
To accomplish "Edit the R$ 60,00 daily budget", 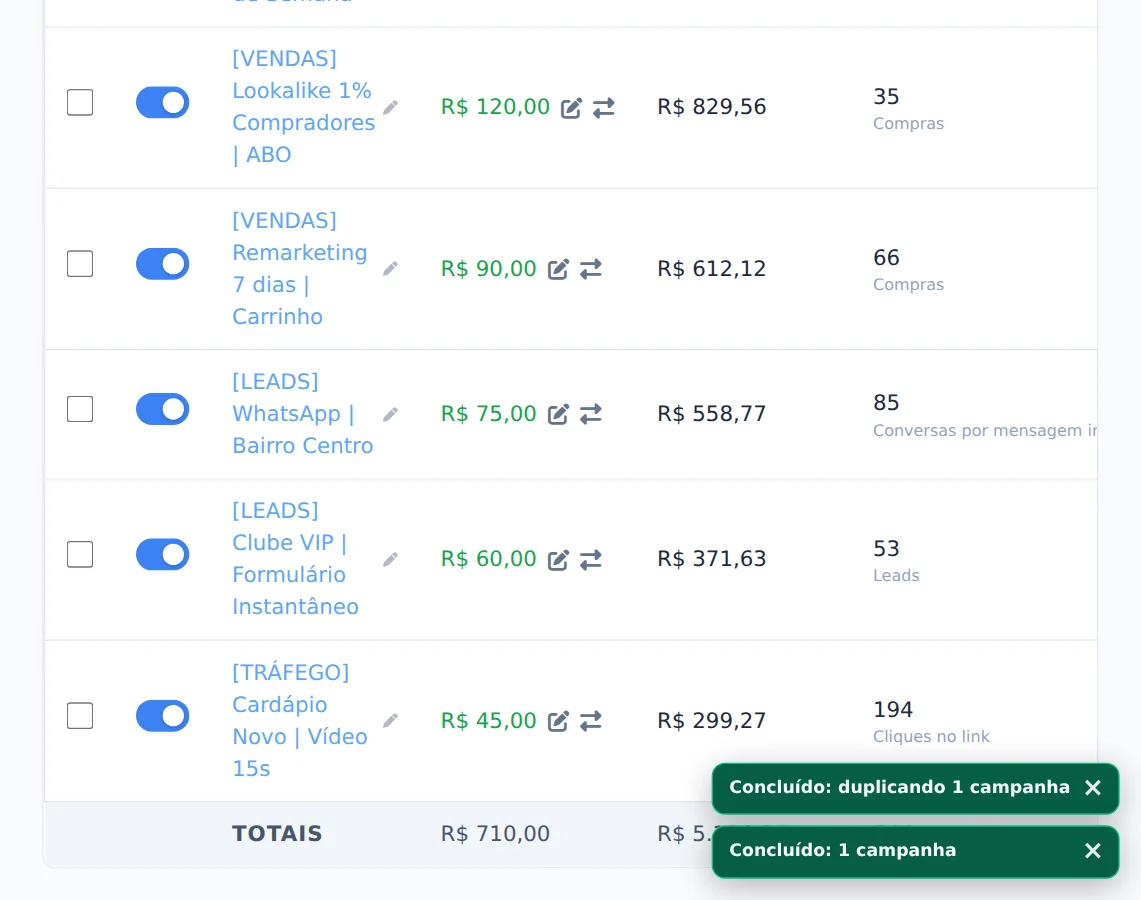I will coord(558,559).
